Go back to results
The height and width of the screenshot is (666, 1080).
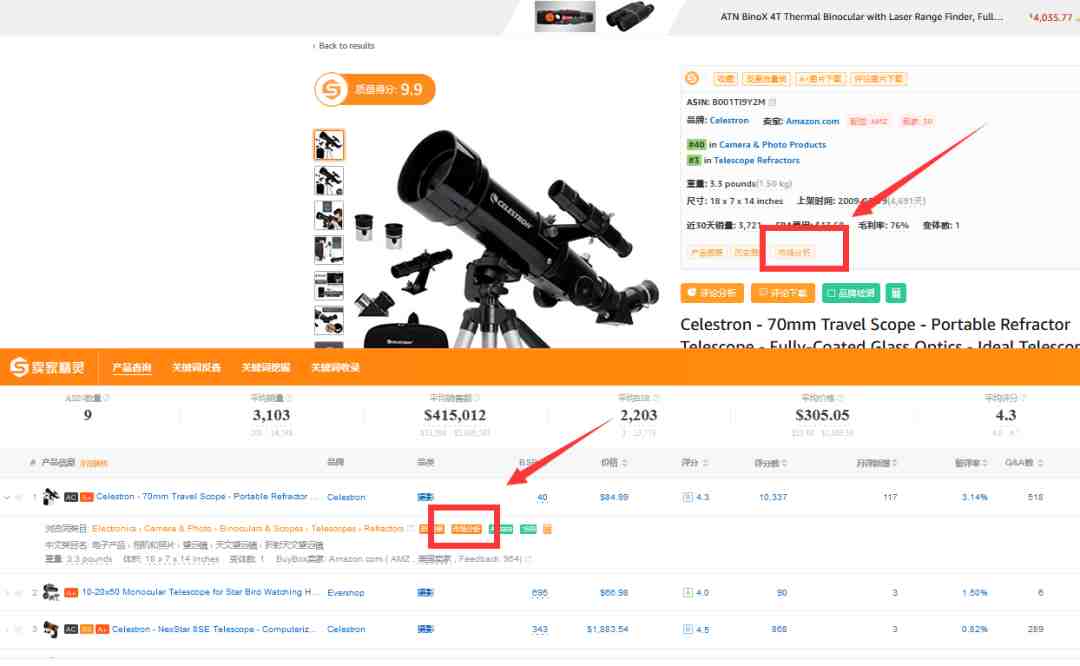[344, 45]
